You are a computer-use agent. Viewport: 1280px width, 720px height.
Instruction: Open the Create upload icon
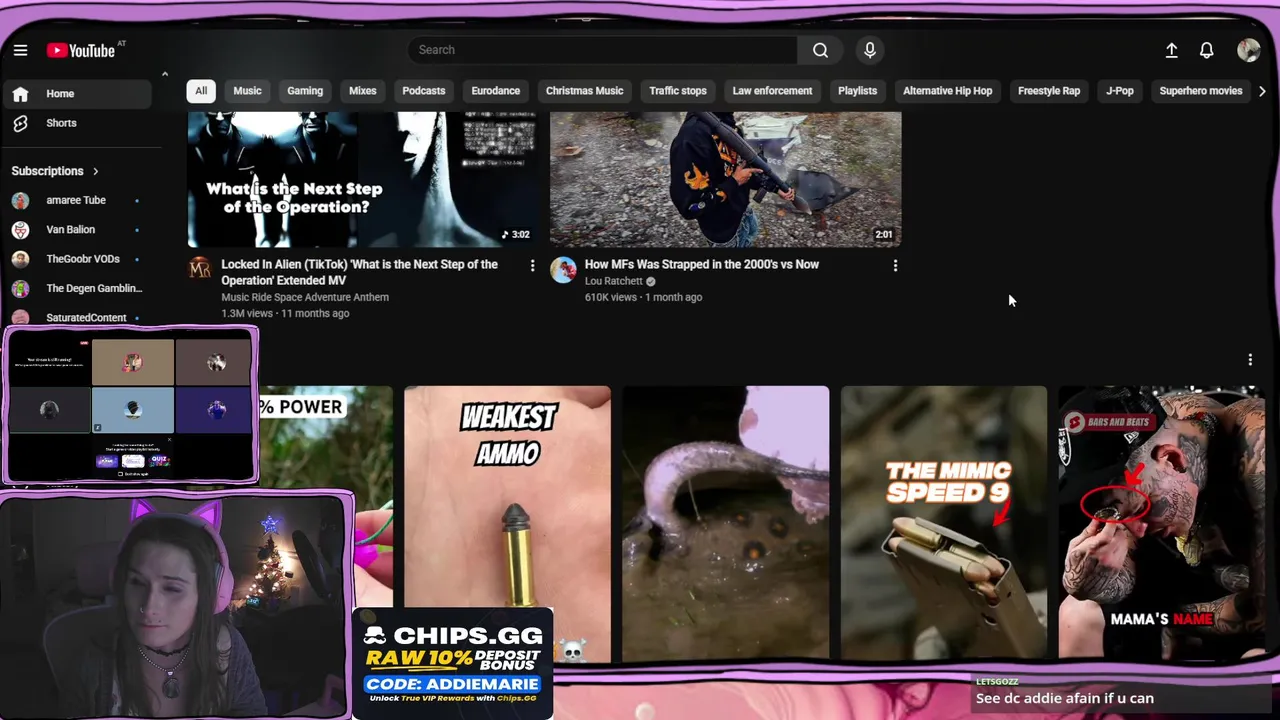tap(1171, 50)
